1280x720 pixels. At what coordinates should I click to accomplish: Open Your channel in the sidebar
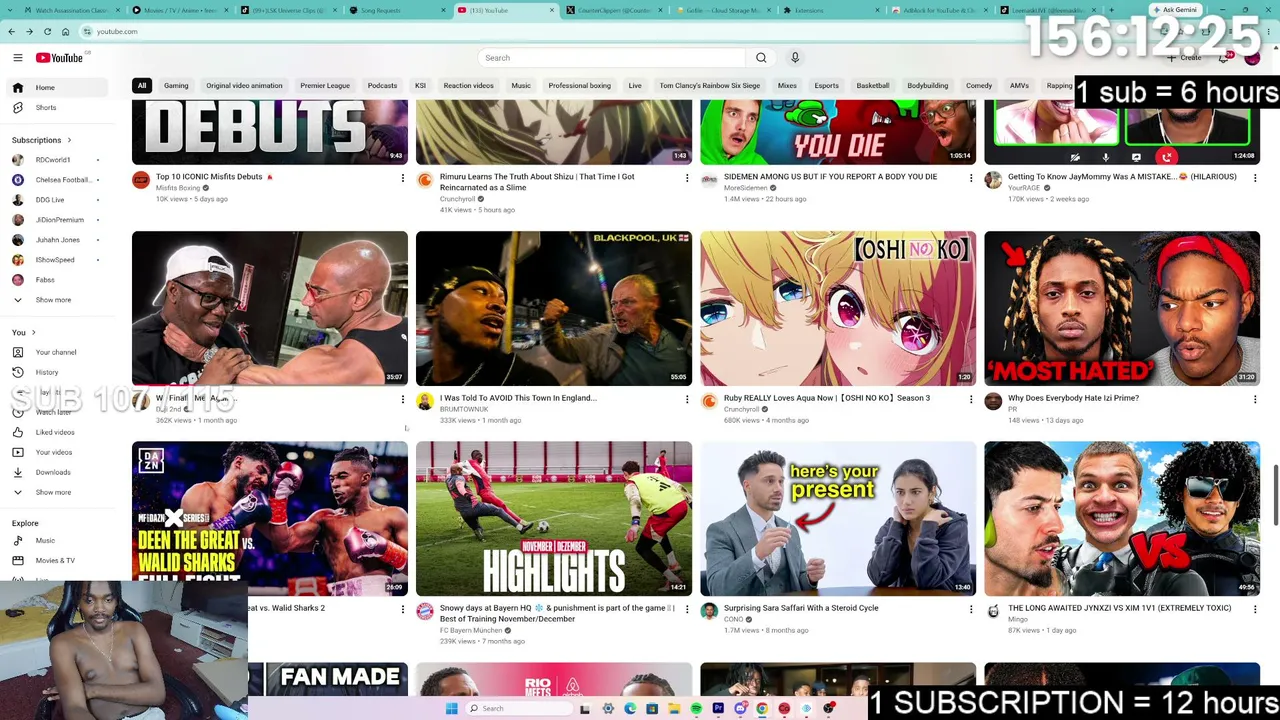(56, 352)
